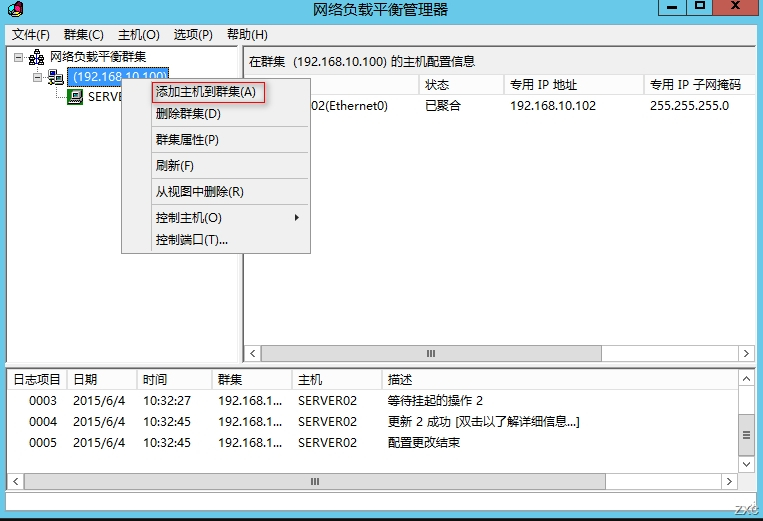This screenshot has width=763, height=521.
Task: Click the 群集 log column header
Action: 252,379
